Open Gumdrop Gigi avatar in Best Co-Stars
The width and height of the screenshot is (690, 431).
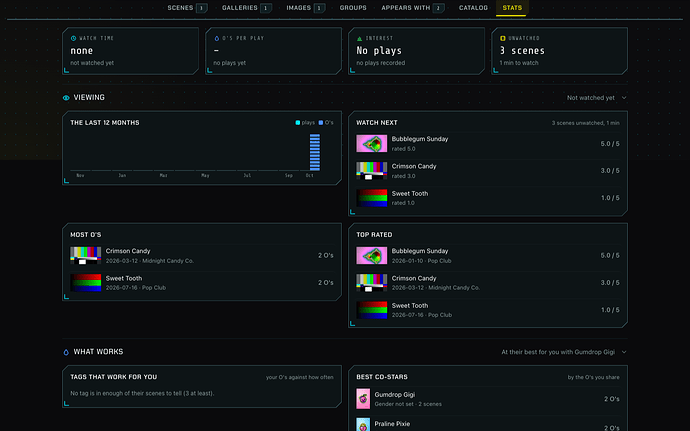[363, 399]
